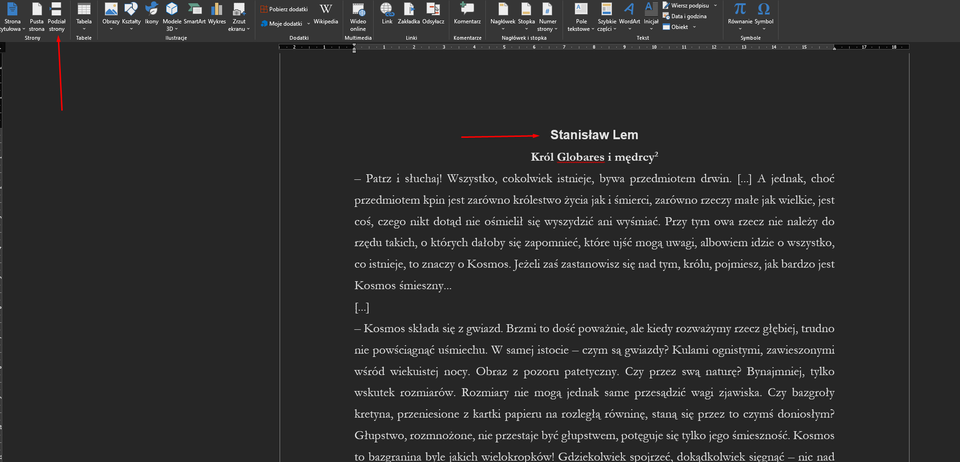Open the Symbol omega menu
This screenshot has width=960, height=462.
pyautogui.click(x=763, y=17)
